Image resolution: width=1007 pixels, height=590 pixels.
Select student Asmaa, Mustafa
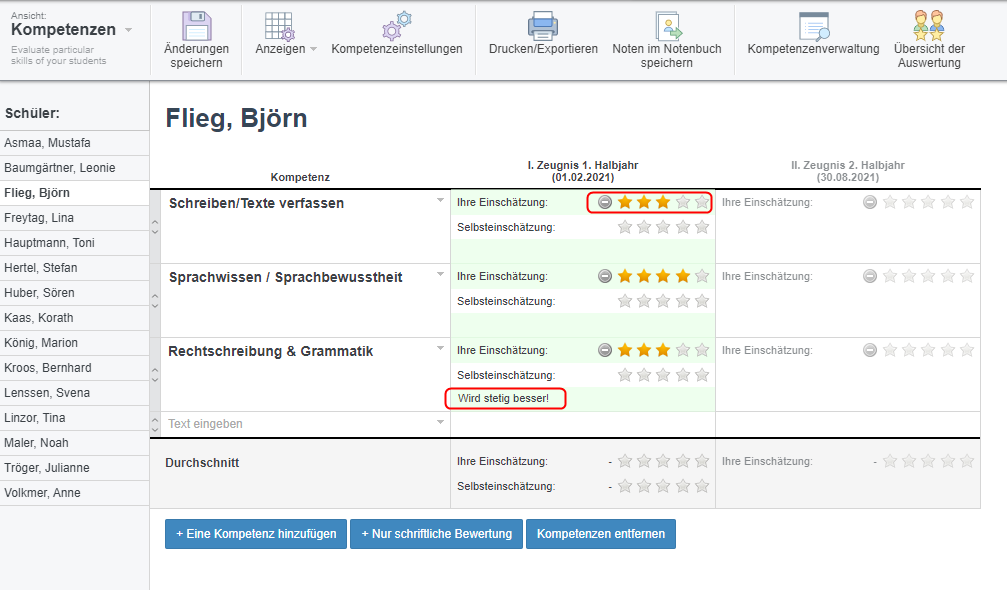pos(74,143)
